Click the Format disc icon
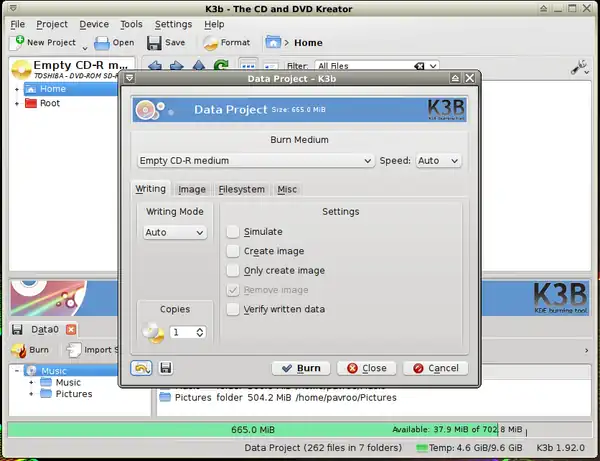Viewport: 600px width, 461px height. [x=211, y=43]
